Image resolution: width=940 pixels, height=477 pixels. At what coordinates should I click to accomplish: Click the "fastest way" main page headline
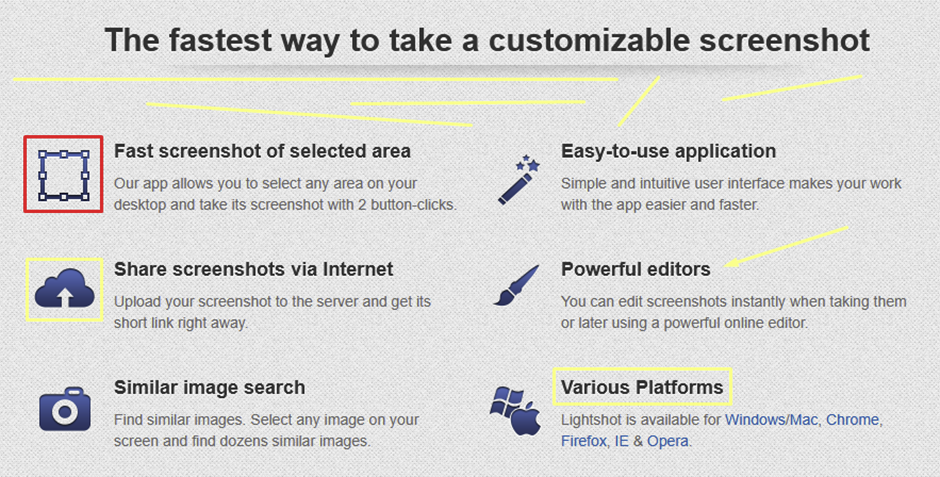pos(487,40)
